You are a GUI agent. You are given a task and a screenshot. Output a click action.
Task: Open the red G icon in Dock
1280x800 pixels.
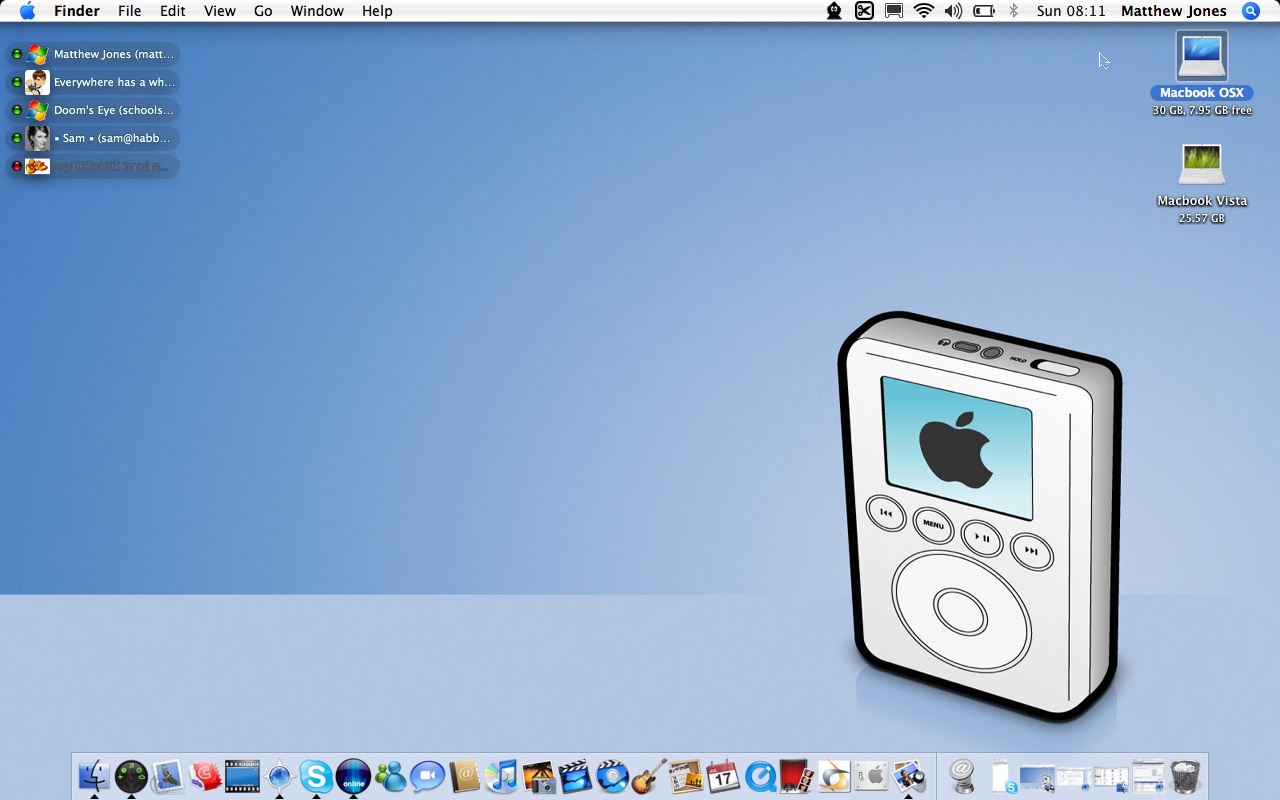click(205, 776)
